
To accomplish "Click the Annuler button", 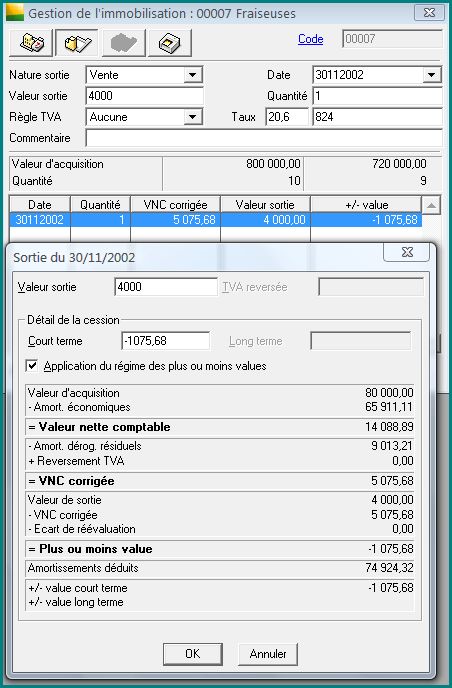I will point(268,654).
